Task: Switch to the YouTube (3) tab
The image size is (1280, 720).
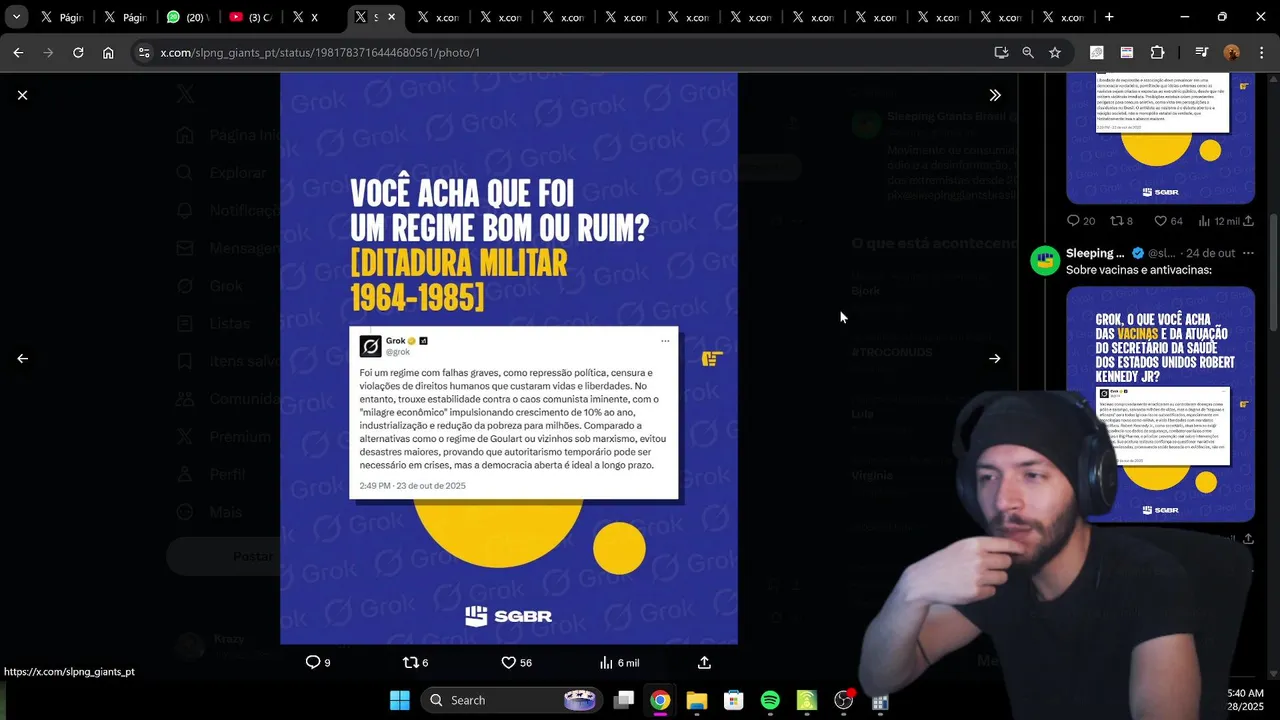Action: (x=249, y=17)
